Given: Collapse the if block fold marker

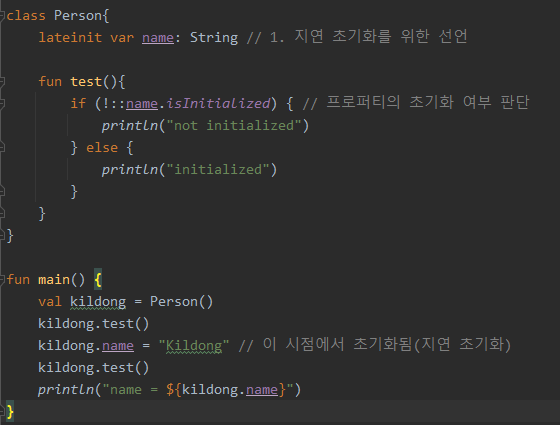Looking at the screenshot, I should pos(2,104).
